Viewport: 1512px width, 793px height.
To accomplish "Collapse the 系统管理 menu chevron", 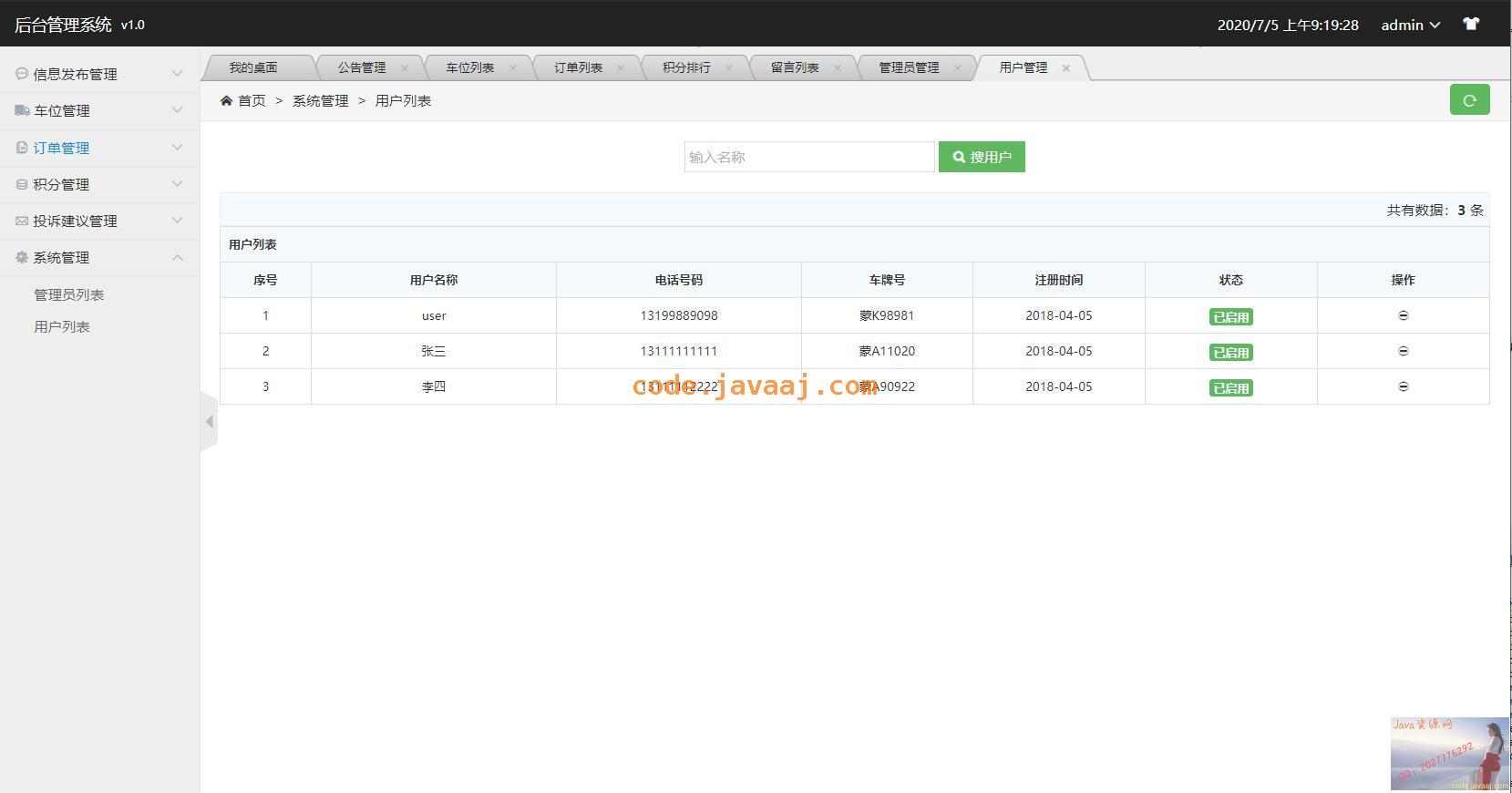I will coord(178,257).
